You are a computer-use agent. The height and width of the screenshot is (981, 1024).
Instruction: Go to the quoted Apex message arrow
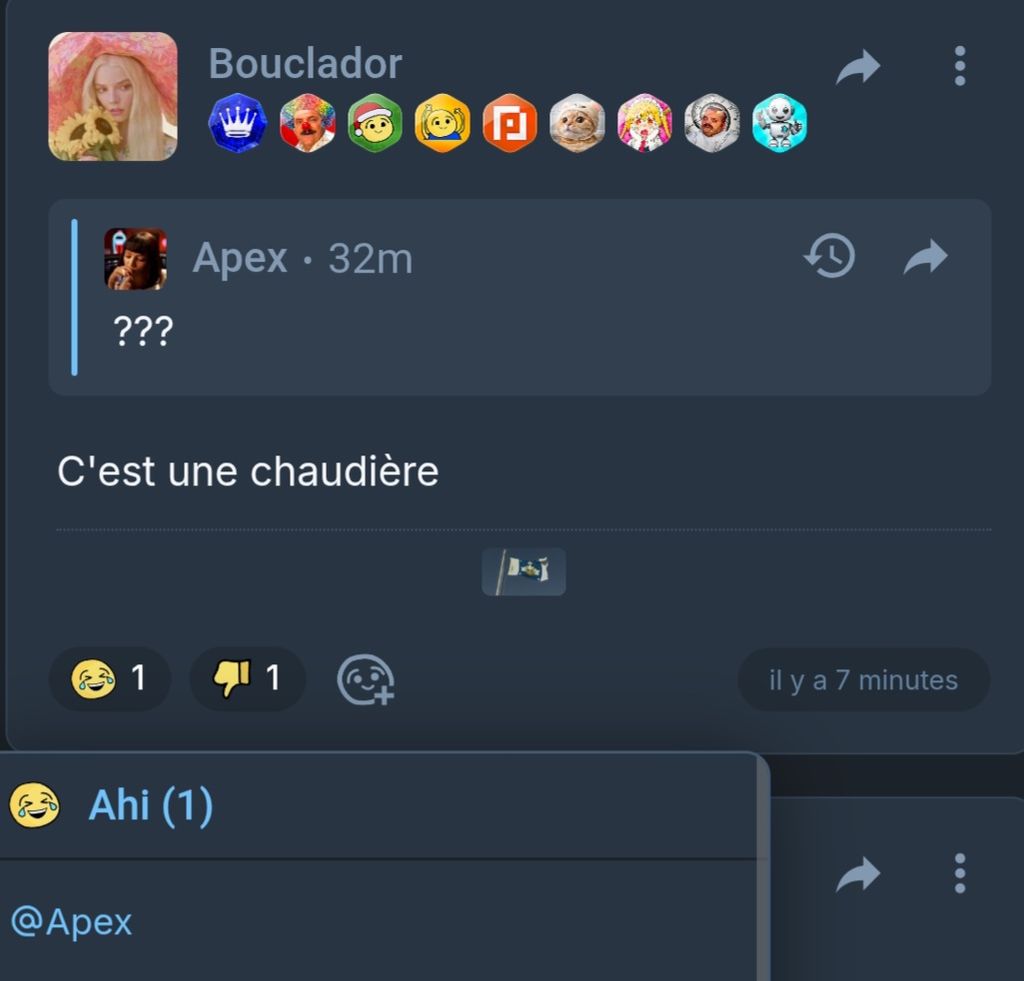[x=925, y=257]
